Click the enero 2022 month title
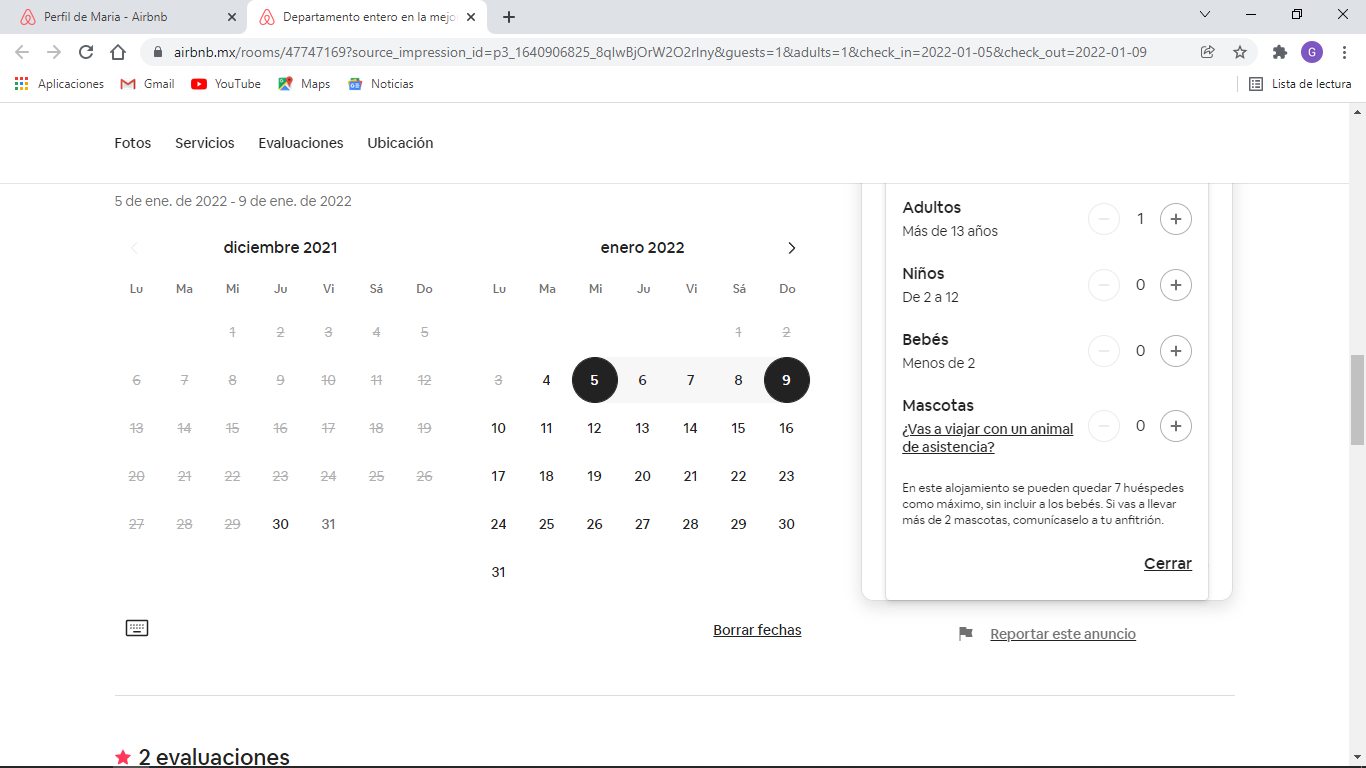Screen dimensions: 1366x768 coord(643,248)
